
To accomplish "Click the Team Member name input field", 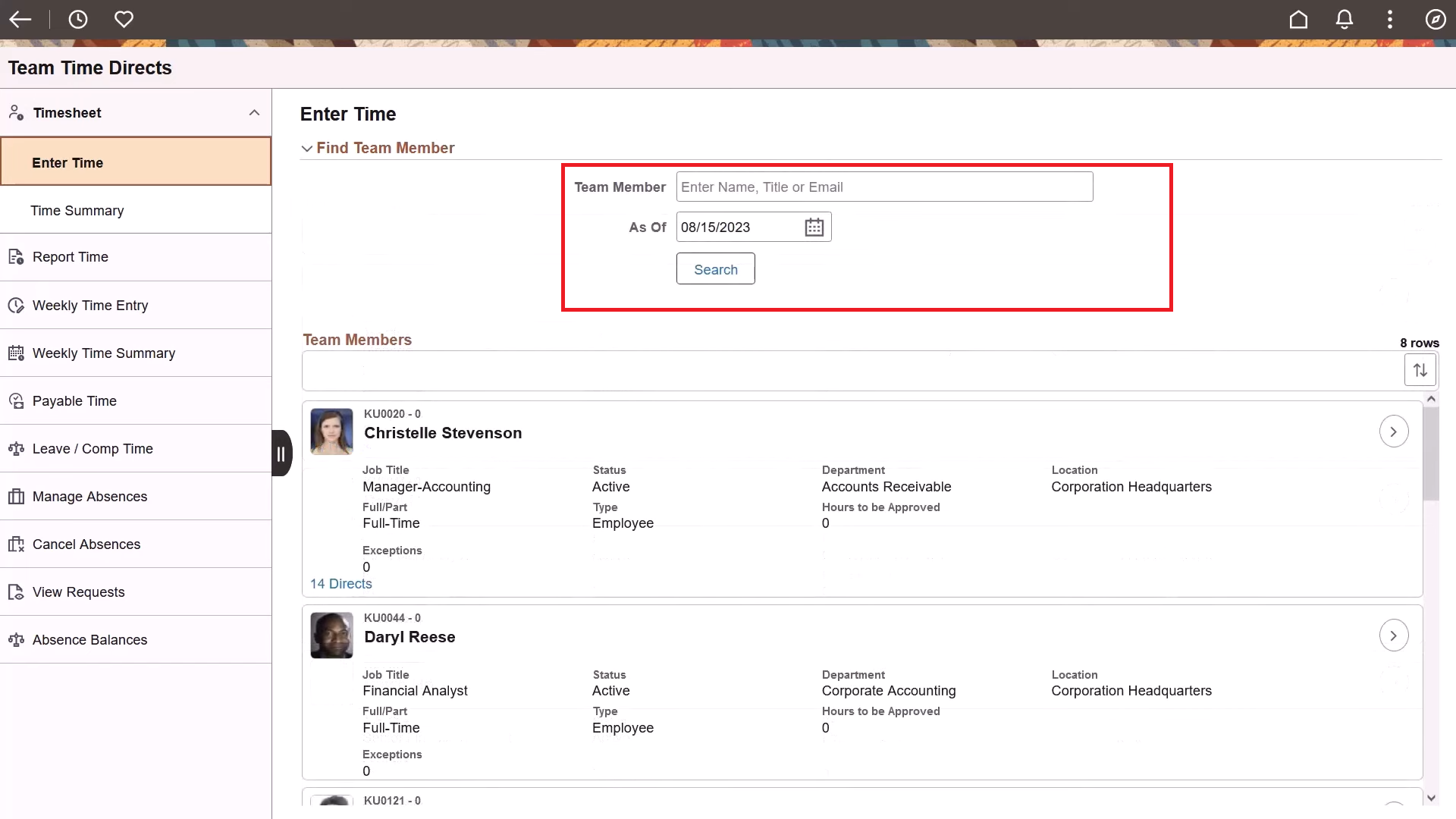I will [884, 187].
